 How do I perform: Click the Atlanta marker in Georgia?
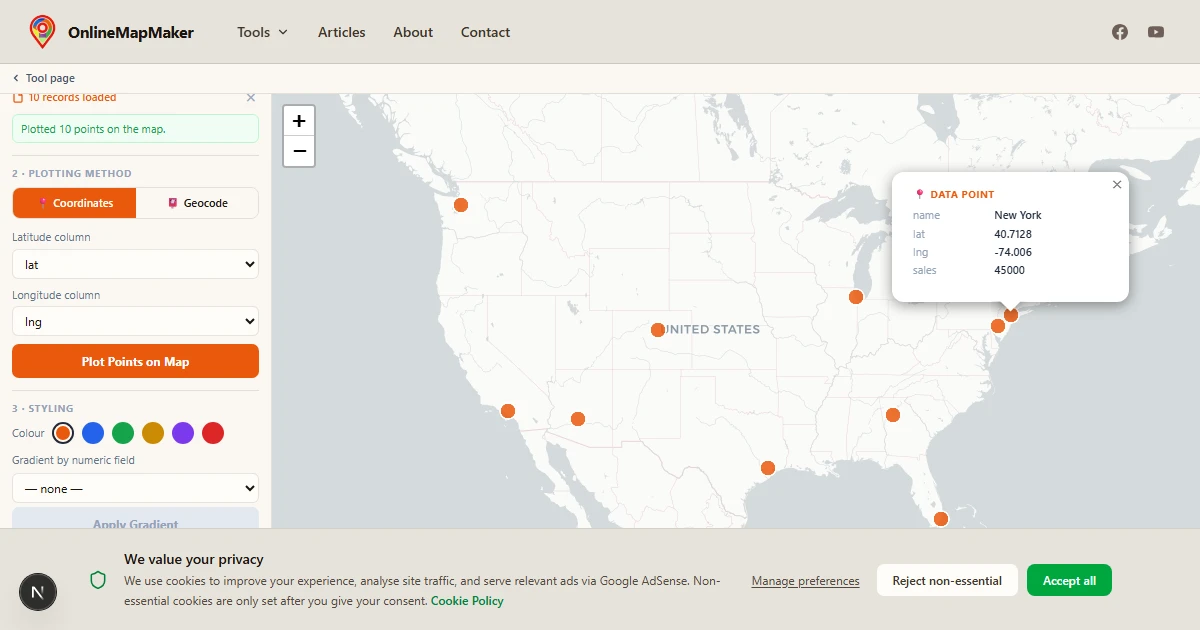(893, 415)
